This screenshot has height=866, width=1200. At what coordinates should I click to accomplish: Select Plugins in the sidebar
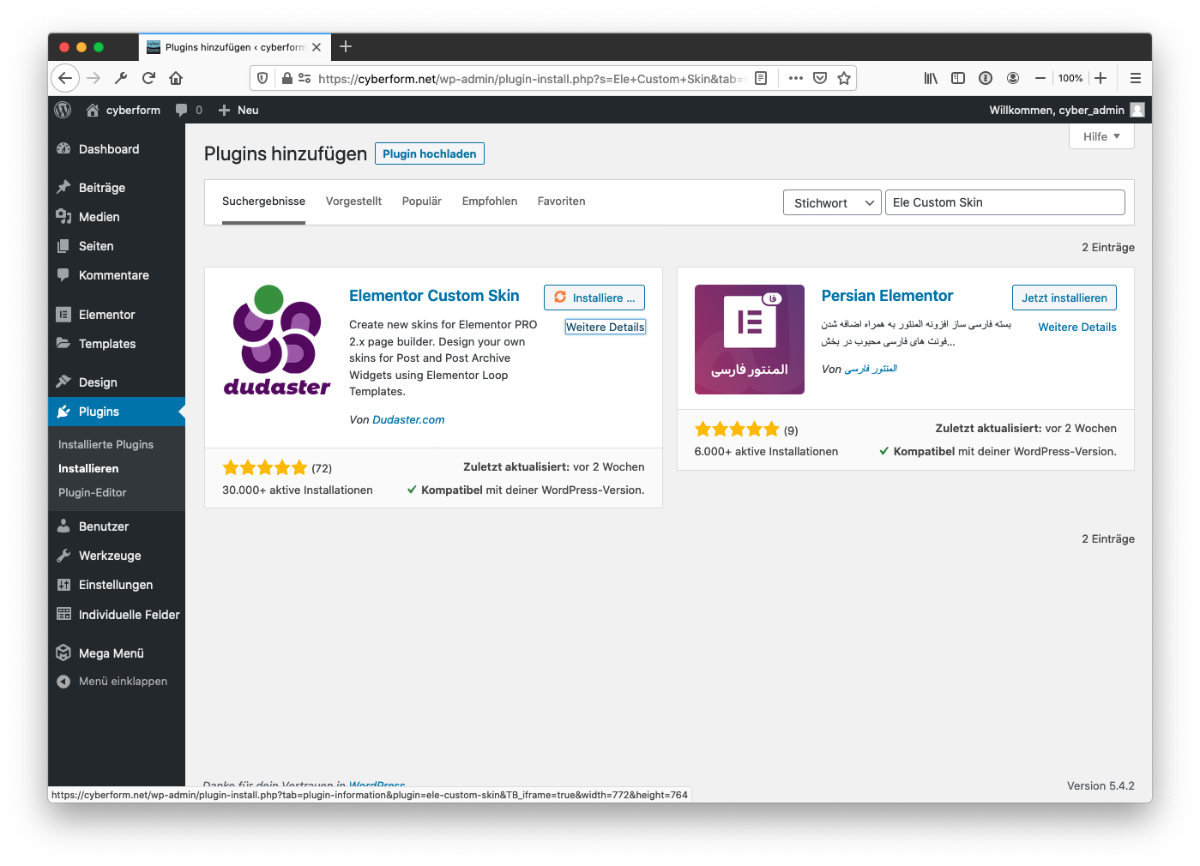point(116,411)
